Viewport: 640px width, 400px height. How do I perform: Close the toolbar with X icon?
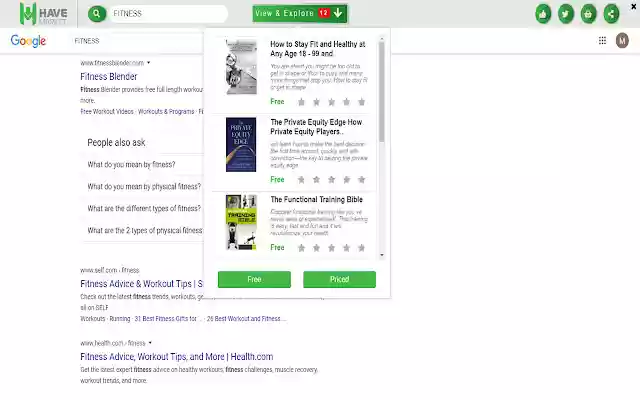coord(634,7)
